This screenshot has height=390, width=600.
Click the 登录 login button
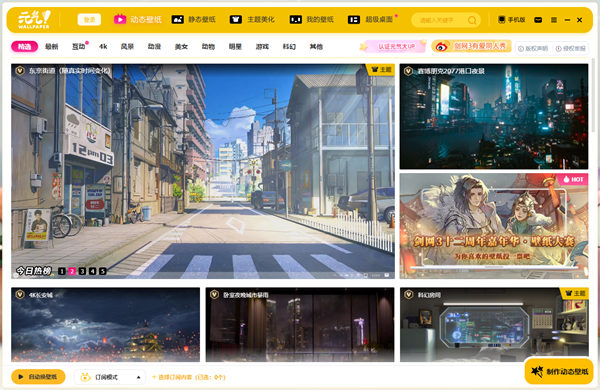89,20
